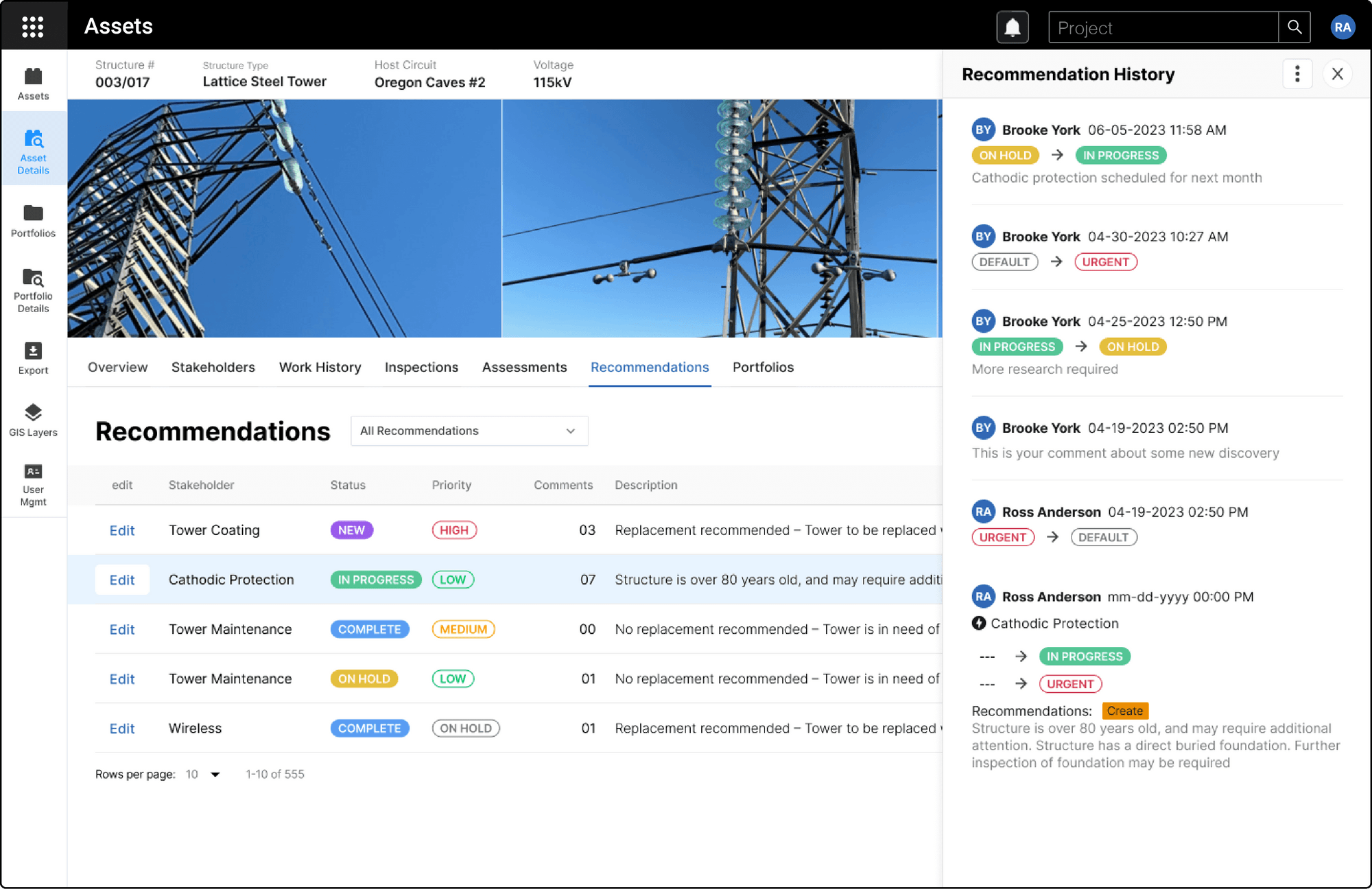
Task: Open the GIS Layers panel icon
Action: tap(33, 419)
